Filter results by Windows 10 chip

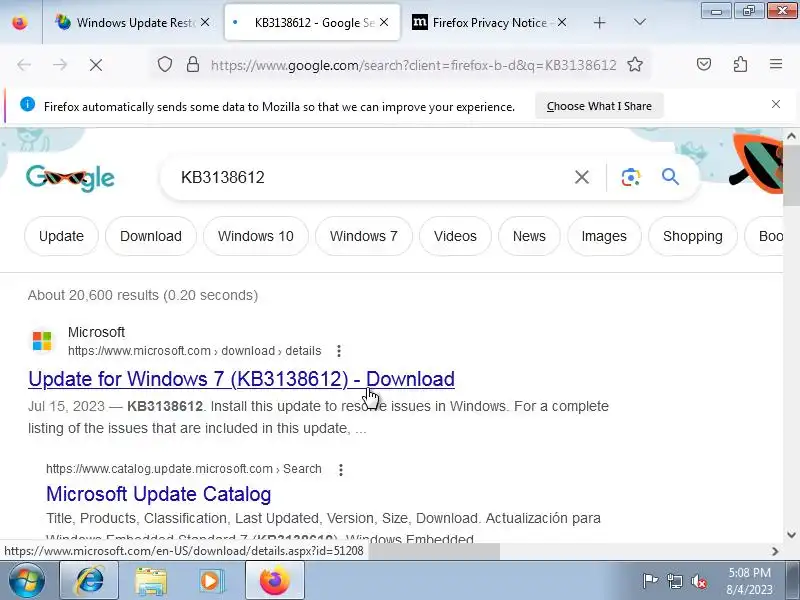256,236
